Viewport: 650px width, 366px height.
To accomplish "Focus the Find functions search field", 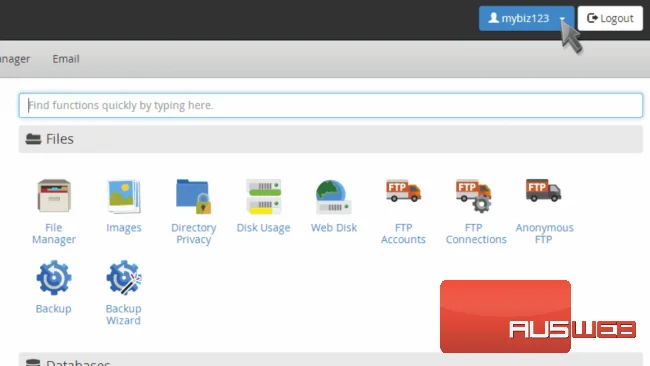I will tap(331, 105).
